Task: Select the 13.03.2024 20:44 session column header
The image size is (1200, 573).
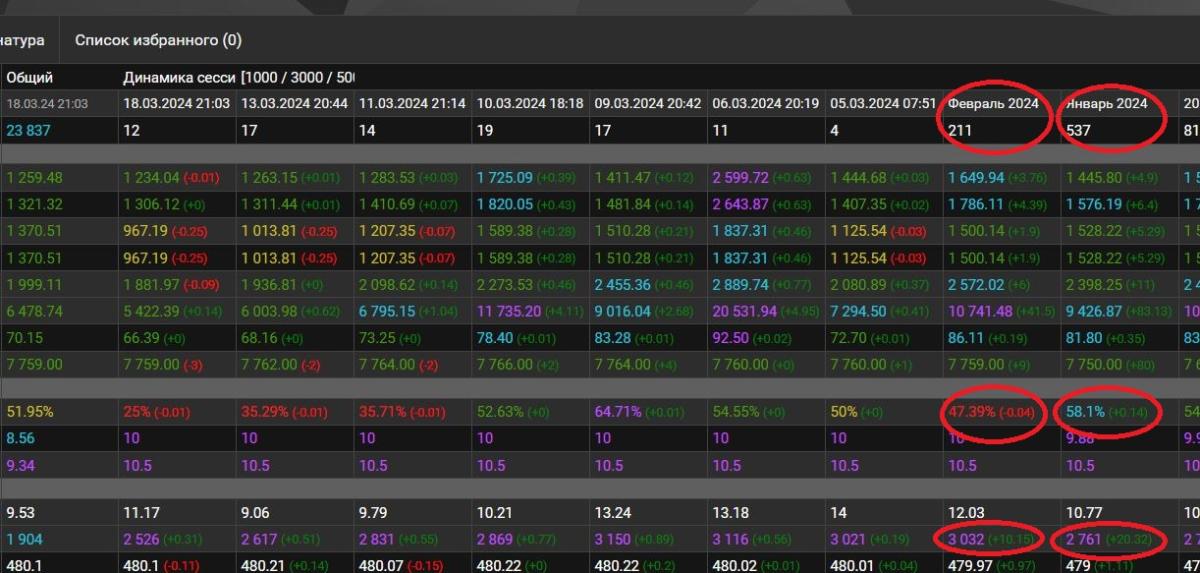Action: 294,103
